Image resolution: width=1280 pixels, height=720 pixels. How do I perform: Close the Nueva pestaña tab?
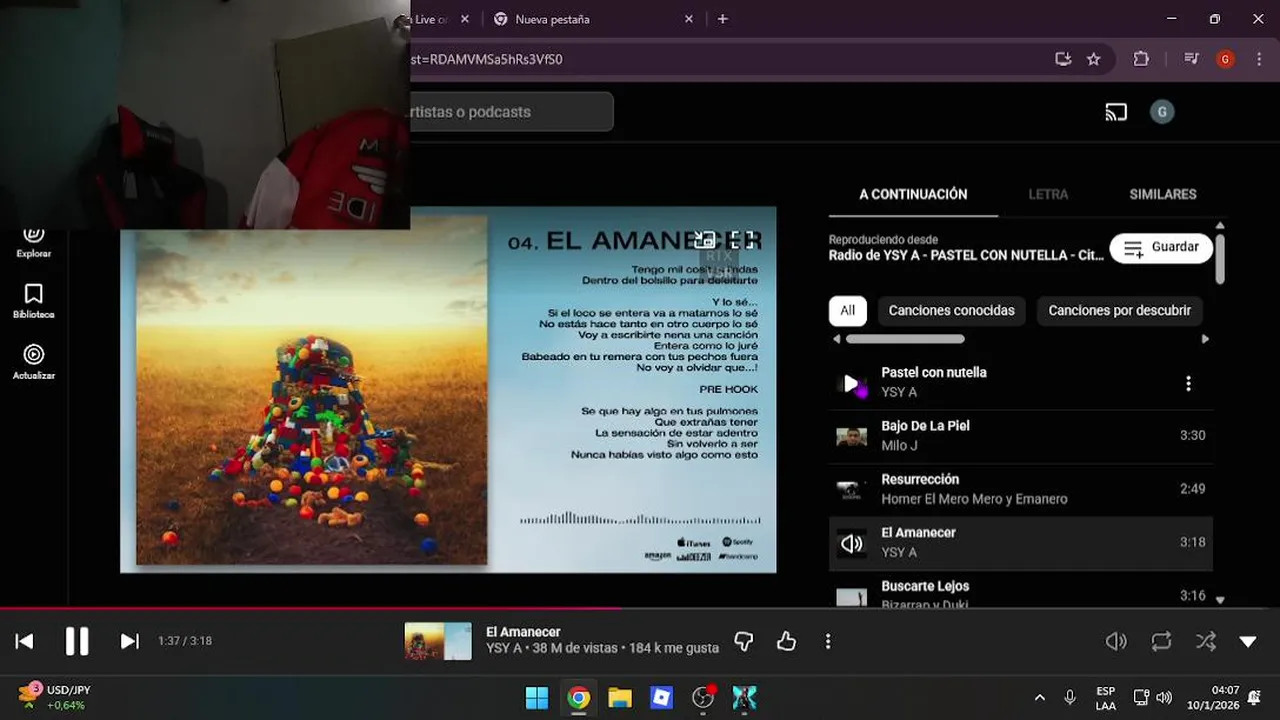pos(689,19)
